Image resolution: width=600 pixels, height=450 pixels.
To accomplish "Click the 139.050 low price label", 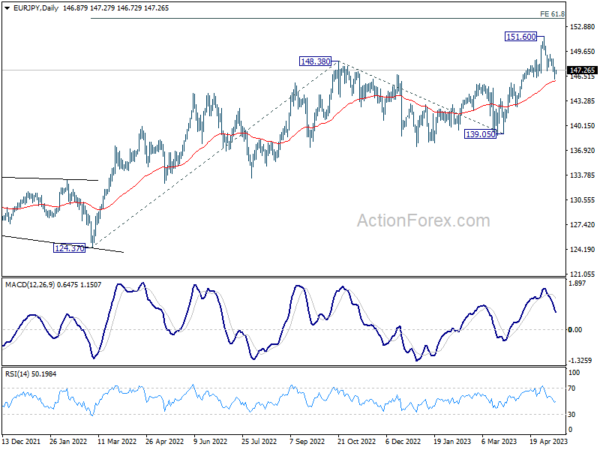I will [480, 134].
